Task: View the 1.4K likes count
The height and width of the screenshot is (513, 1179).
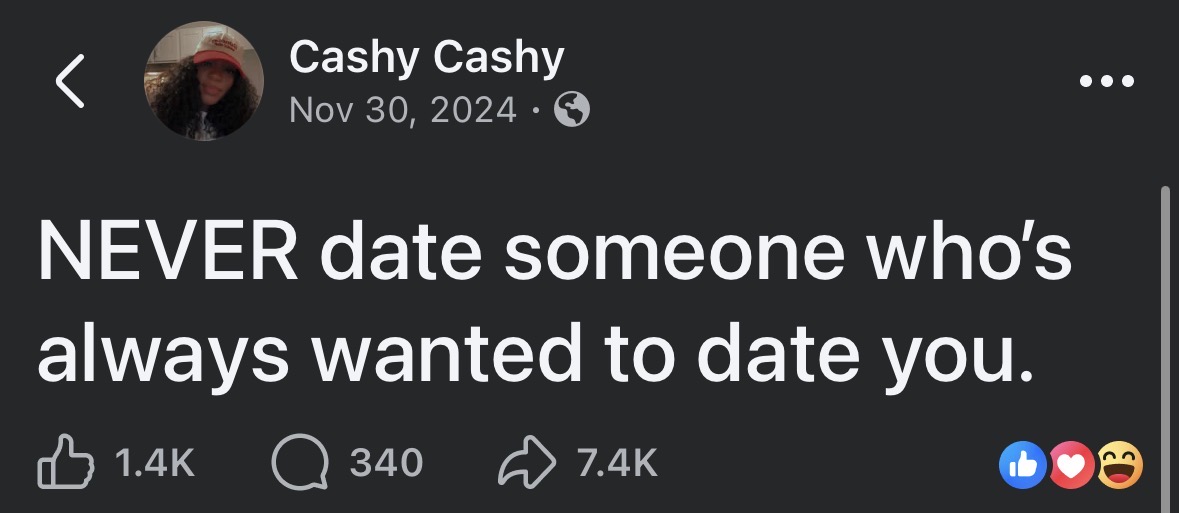Action: click(x=154, y=462)
